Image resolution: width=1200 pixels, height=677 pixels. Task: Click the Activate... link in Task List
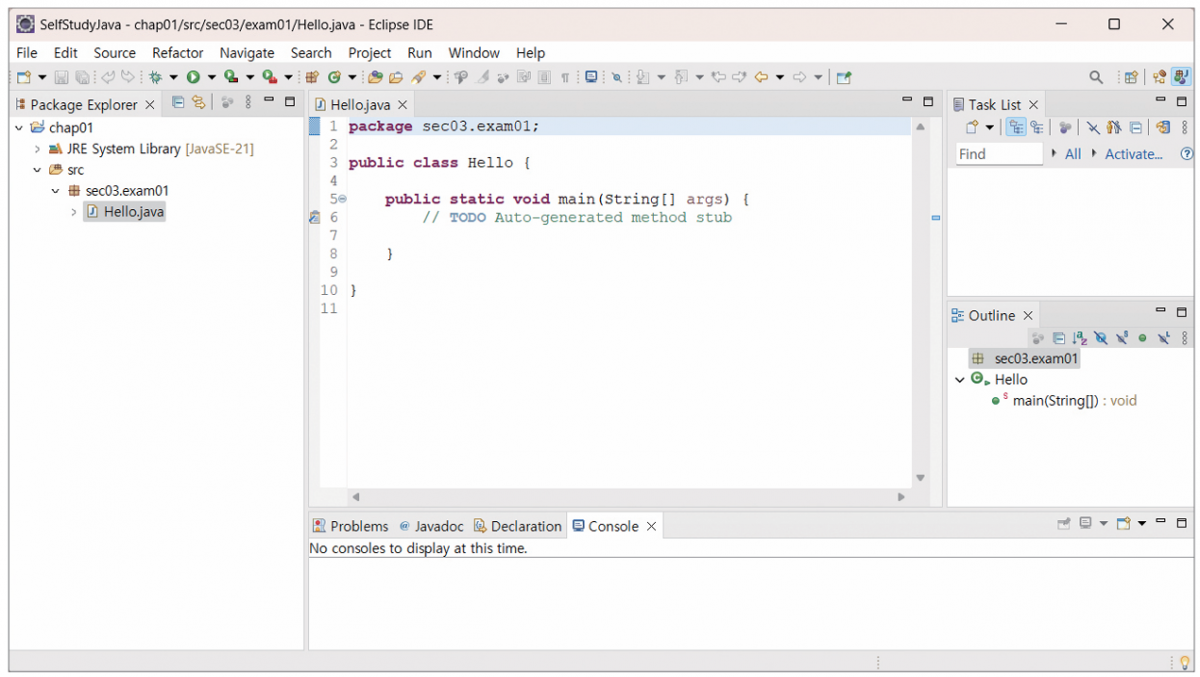click(1133, 154)
